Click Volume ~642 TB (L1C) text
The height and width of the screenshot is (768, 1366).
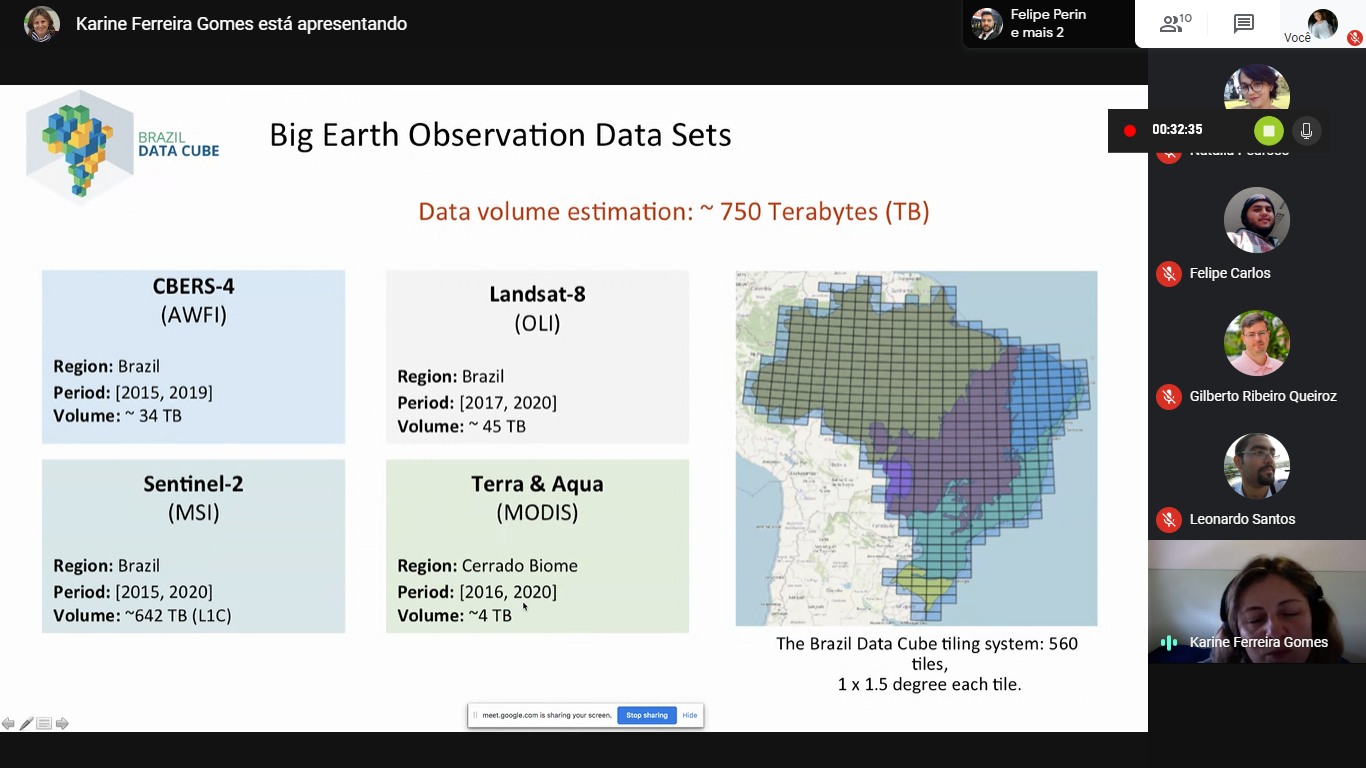coord(142,615)
